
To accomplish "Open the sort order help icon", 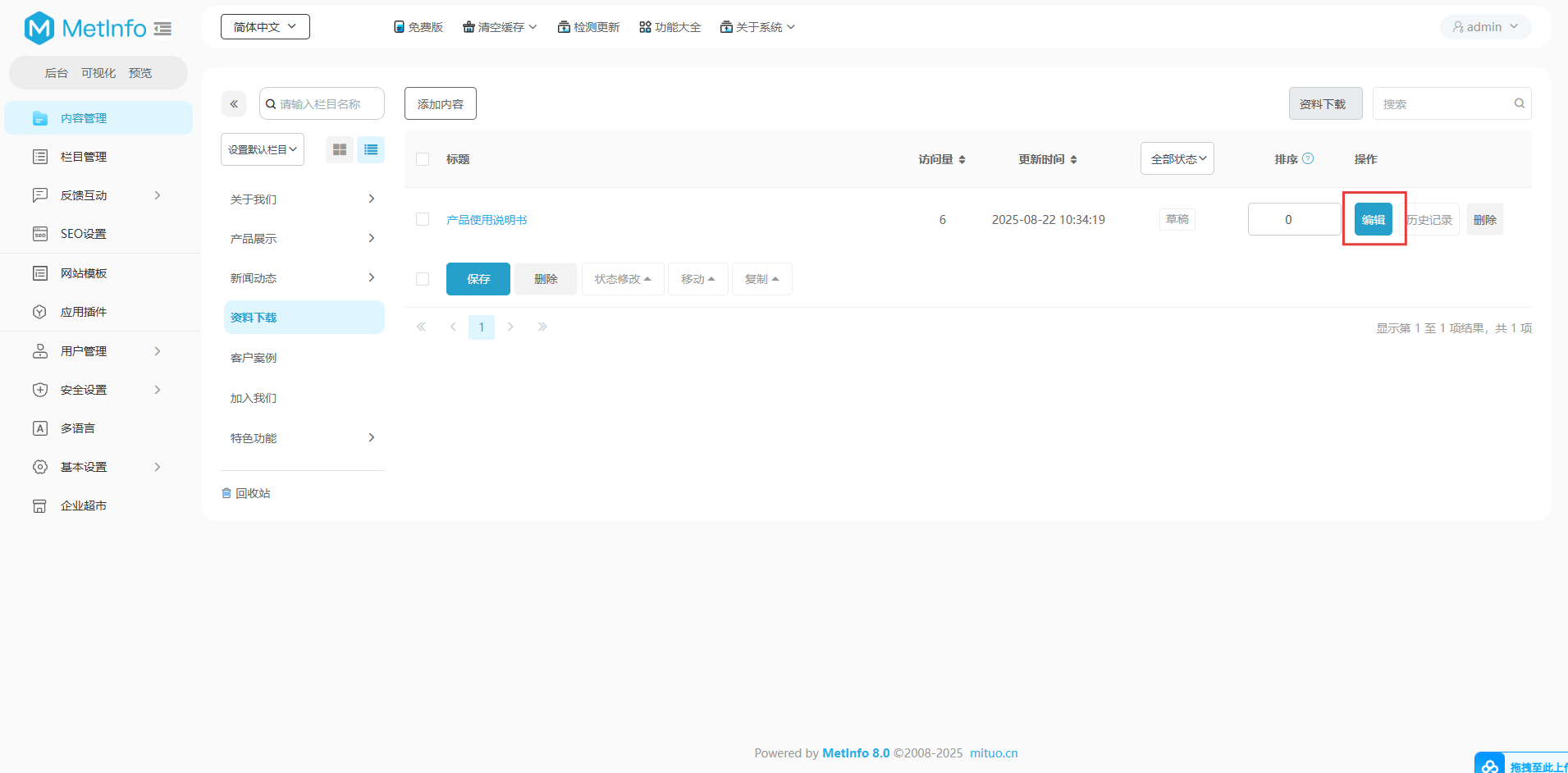I will pos(1308,158).
